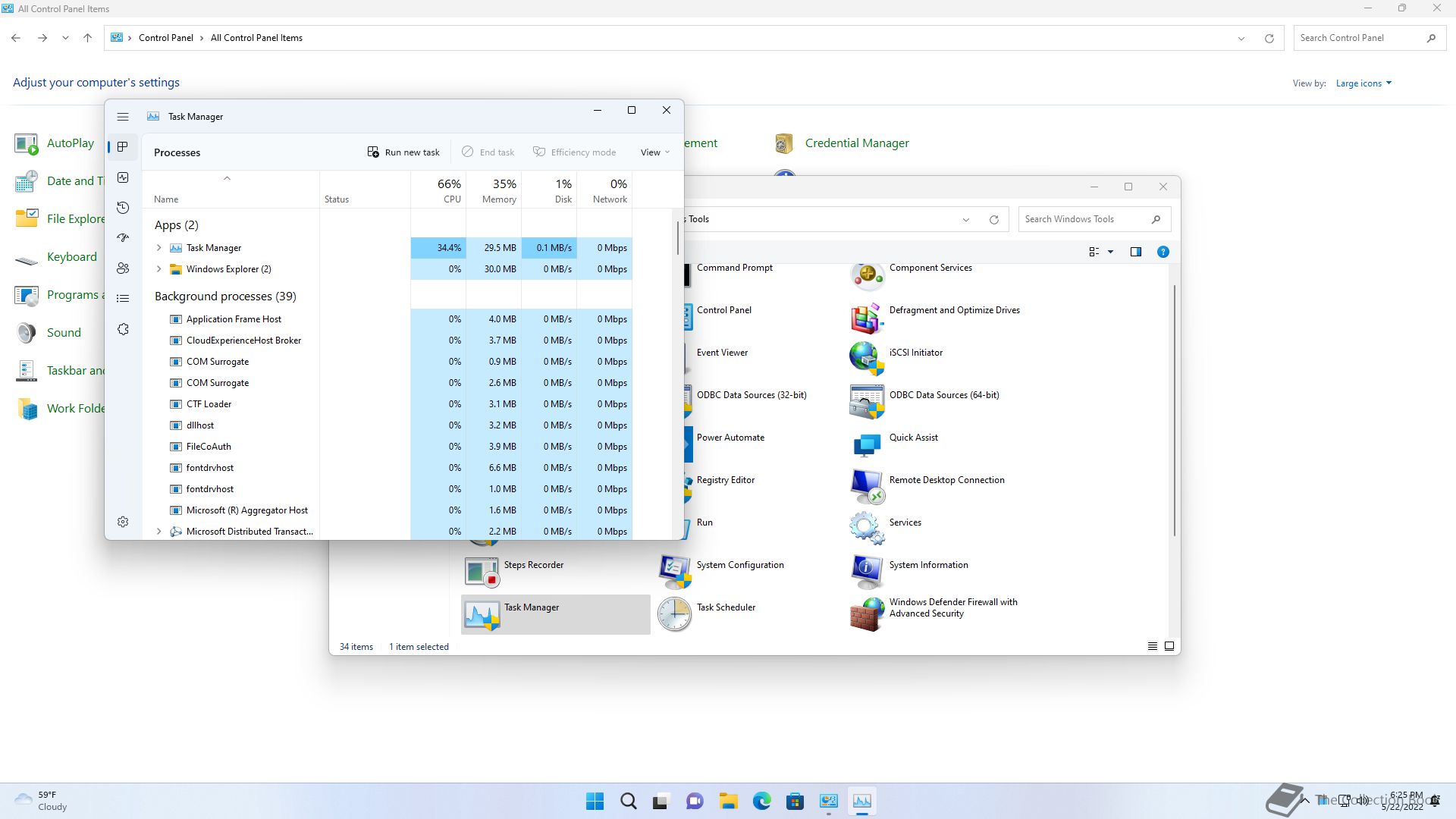This screenshot has width=1456, height=819.
Task: Open Control Panel address bar history dropdown
Action: click(1241, 38)
